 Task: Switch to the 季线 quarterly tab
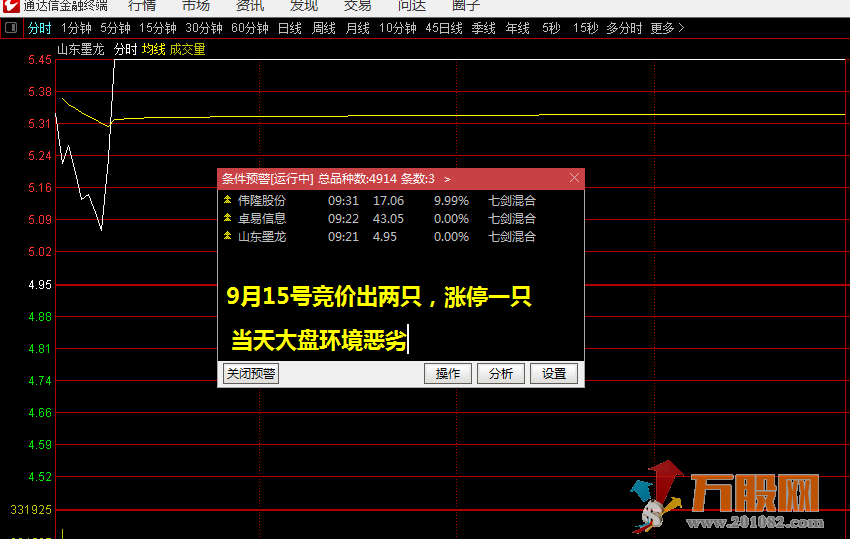coord(484,28)
